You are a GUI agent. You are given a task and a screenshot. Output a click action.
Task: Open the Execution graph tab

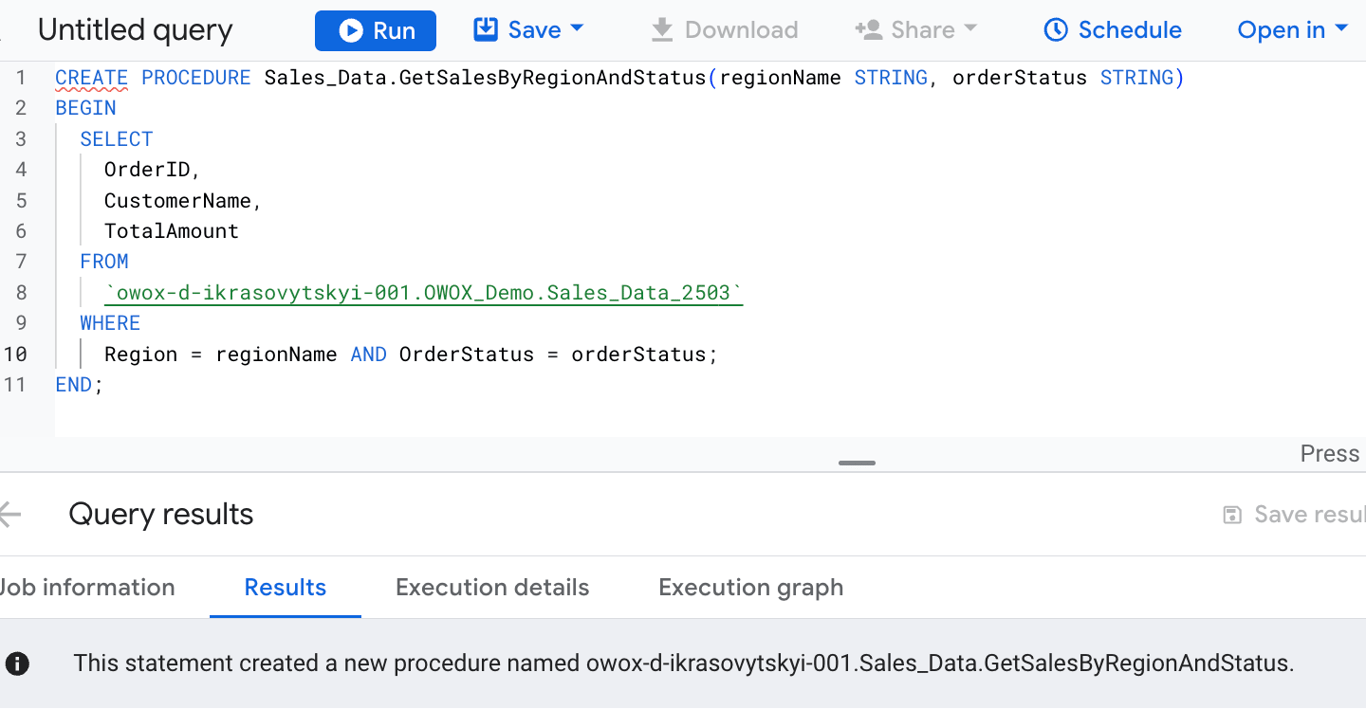(751, 588)
